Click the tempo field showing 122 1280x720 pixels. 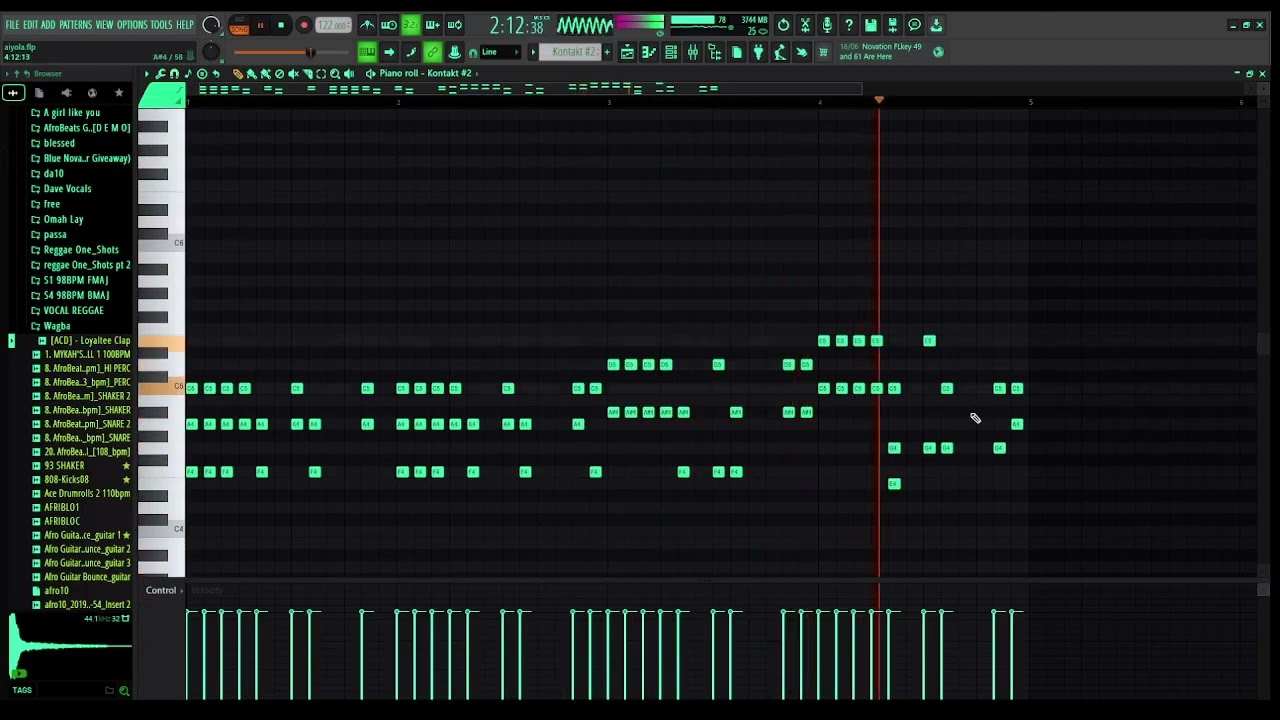pyautogui.click(x=333, y=25)
